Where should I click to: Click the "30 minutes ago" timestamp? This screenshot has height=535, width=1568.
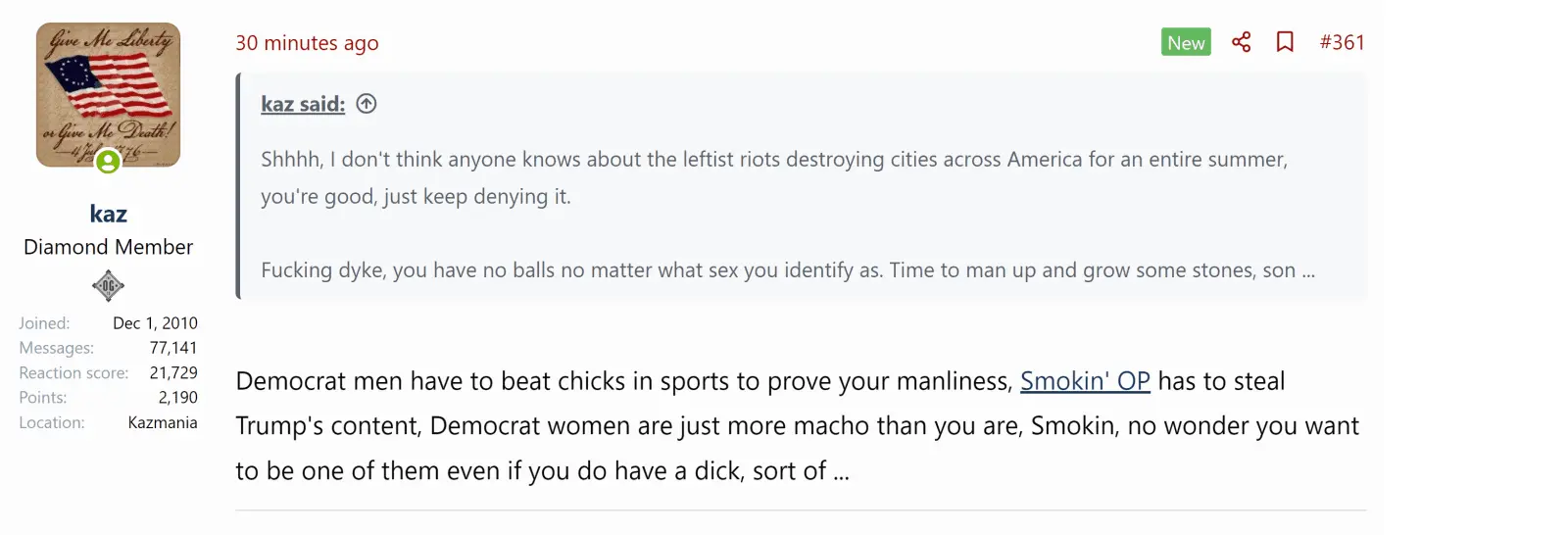tap(307, 43)
